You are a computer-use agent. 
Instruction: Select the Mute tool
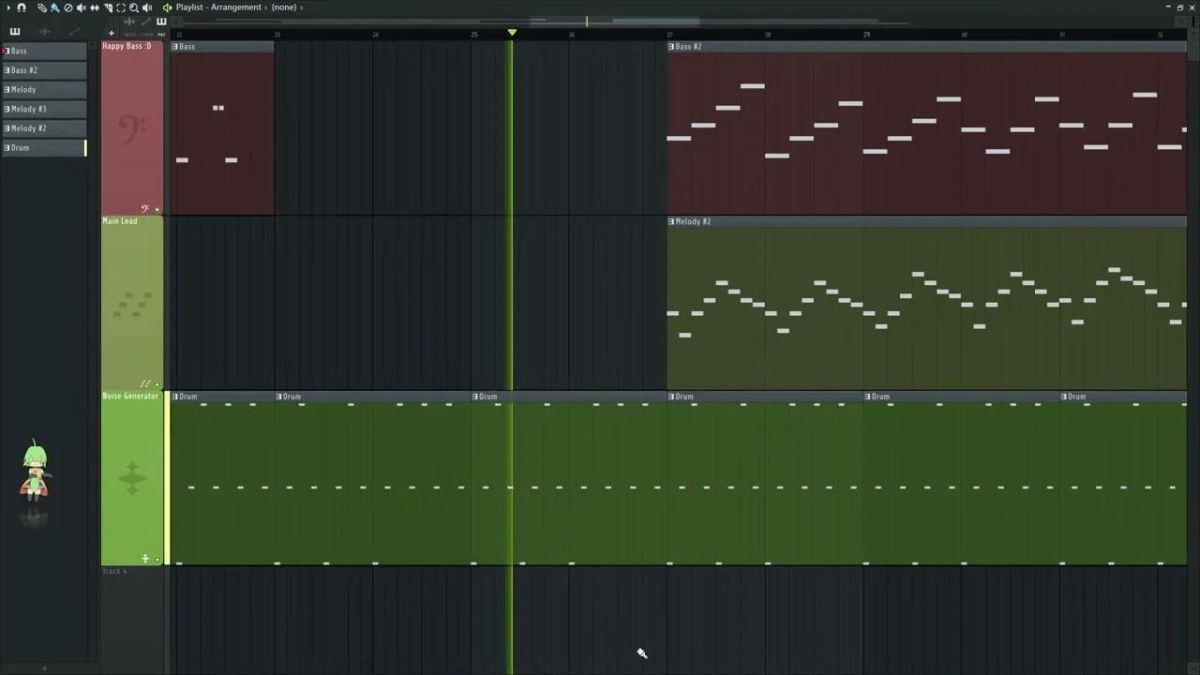(x=81, y=7)
